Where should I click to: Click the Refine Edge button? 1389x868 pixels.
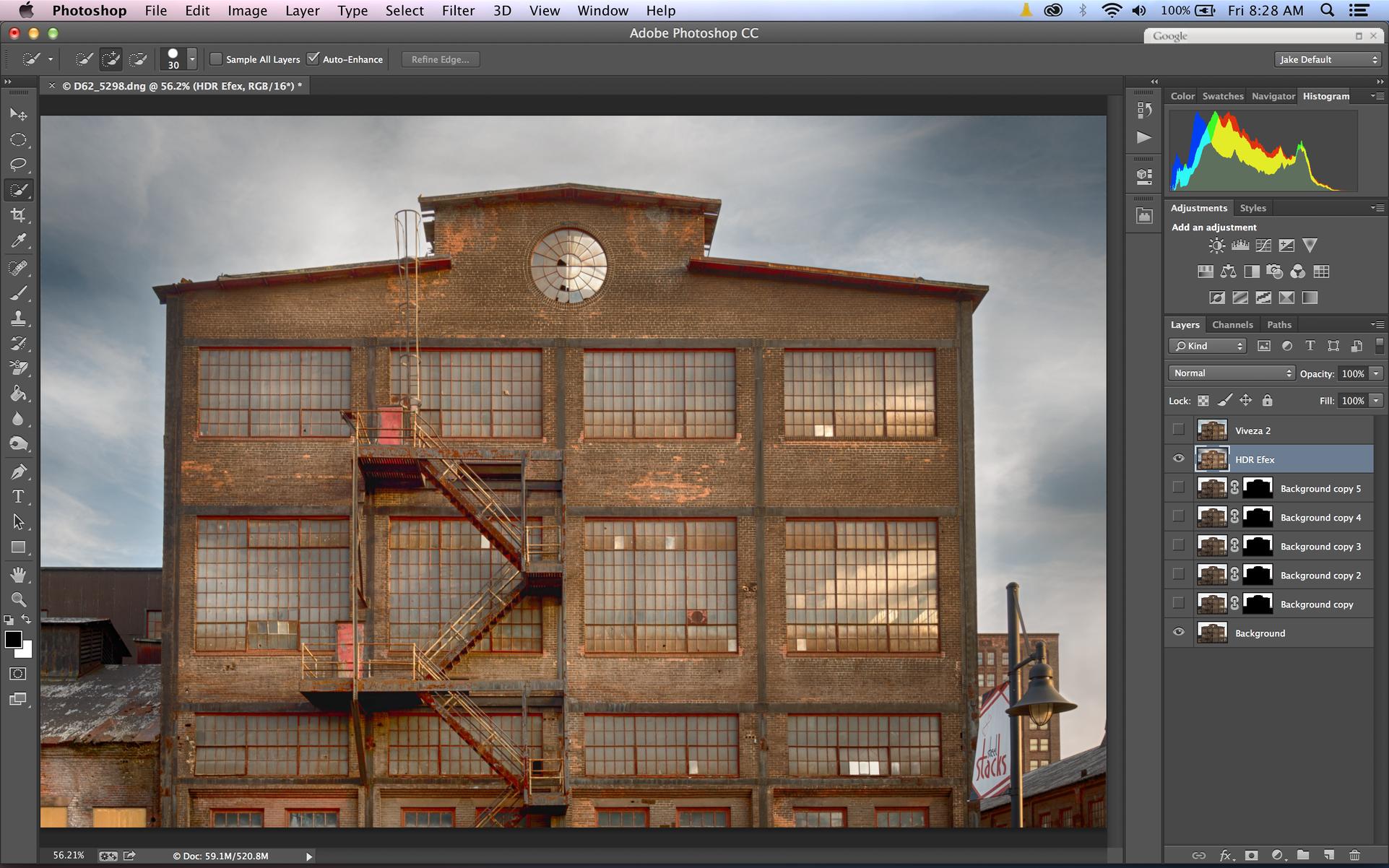(440, 59)
